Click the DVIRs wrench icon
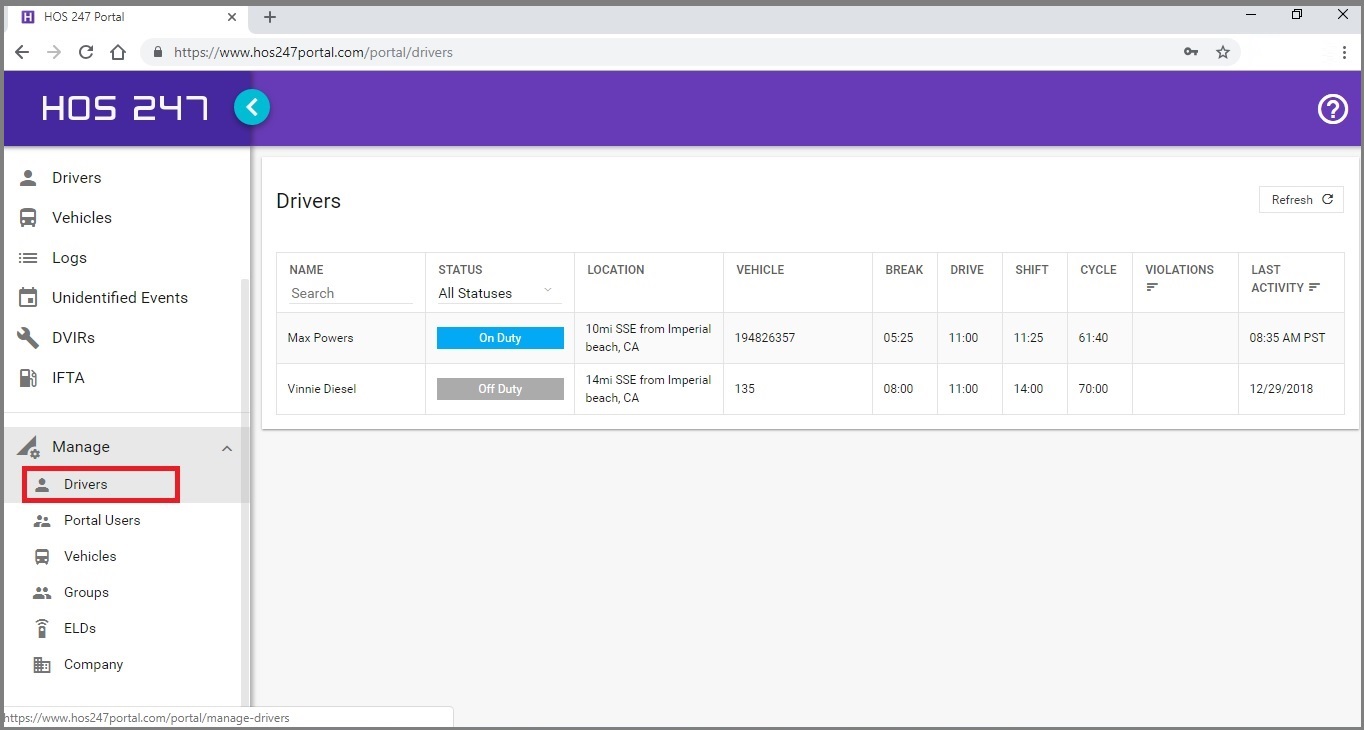The height and width of the screenshot is (730, 1364). coord(29,338)
